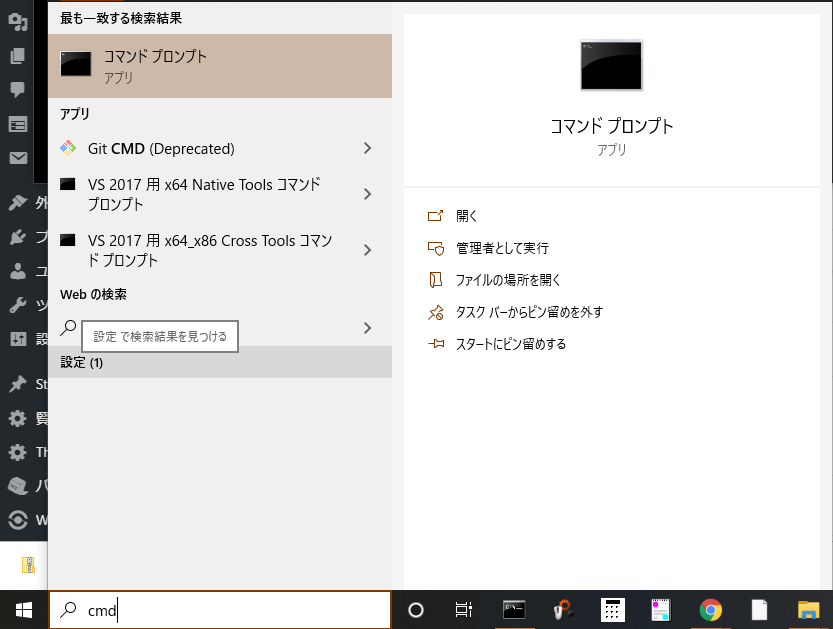Open the circular W icon in WordPress sidebar
833x629 pixels.
click(x=18, y=520)
